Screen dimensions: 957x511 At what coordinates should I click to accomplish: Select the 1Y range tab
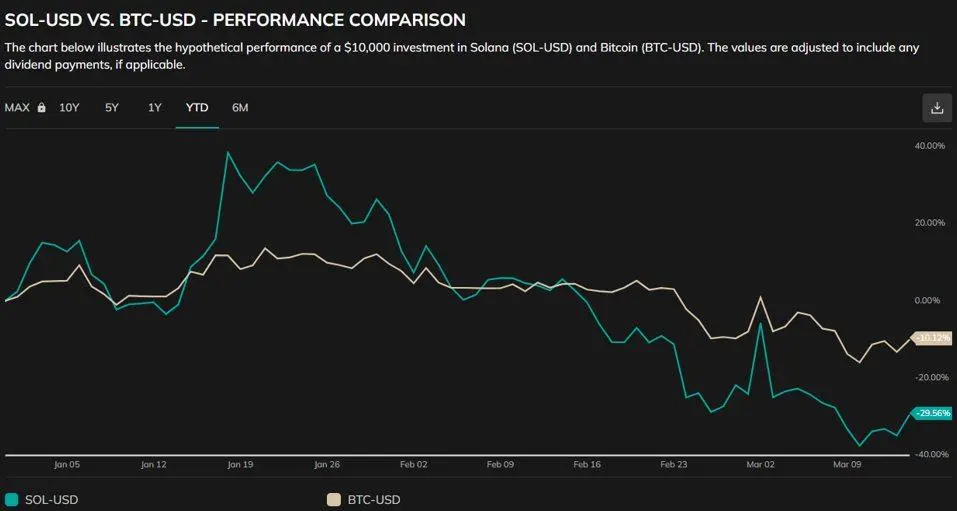[x=154, y=108]
